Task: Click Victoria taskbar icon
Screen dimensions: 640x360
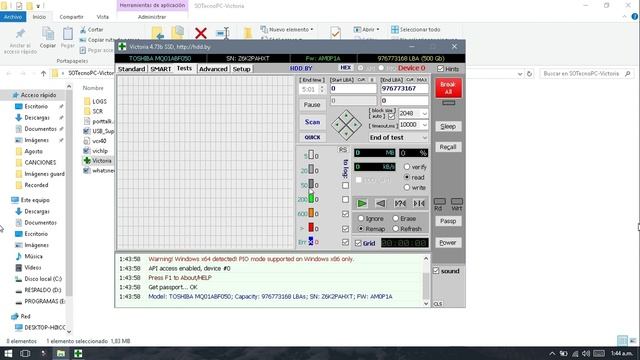Action: click(x=78, y=353)
